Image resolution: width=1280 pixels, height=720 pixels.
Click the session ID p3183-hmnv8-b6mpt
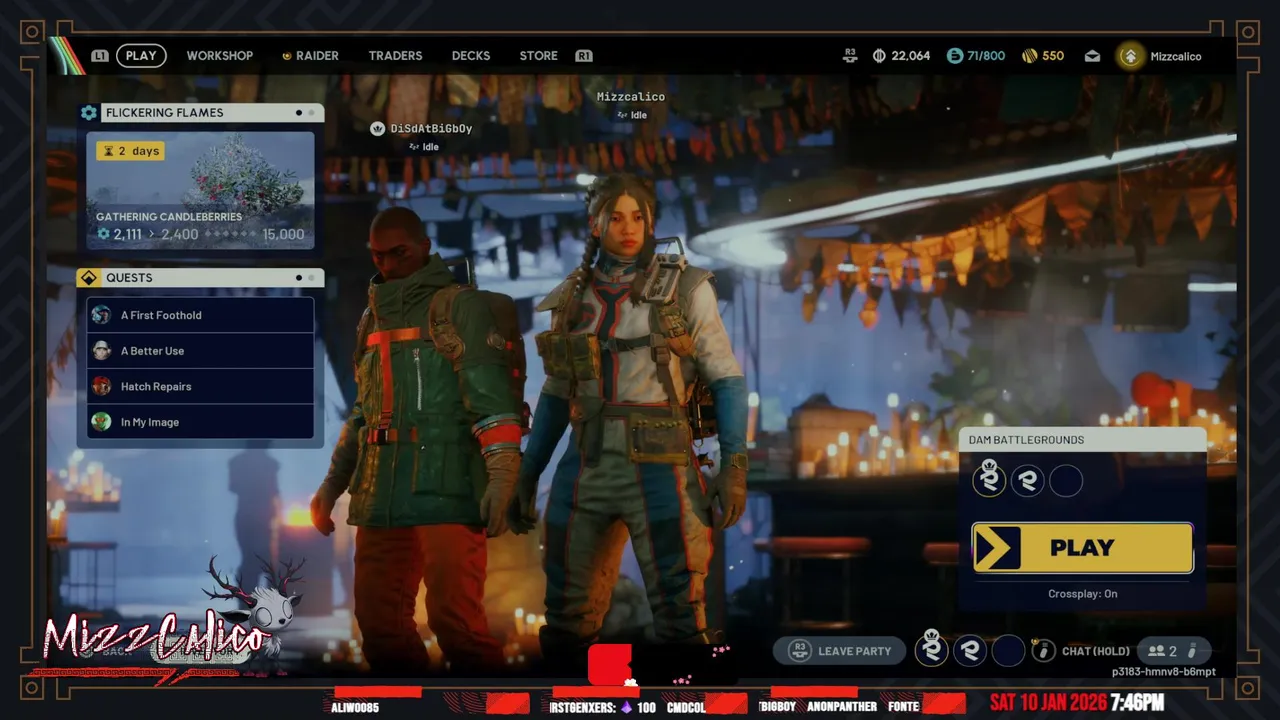[1164, 672]
